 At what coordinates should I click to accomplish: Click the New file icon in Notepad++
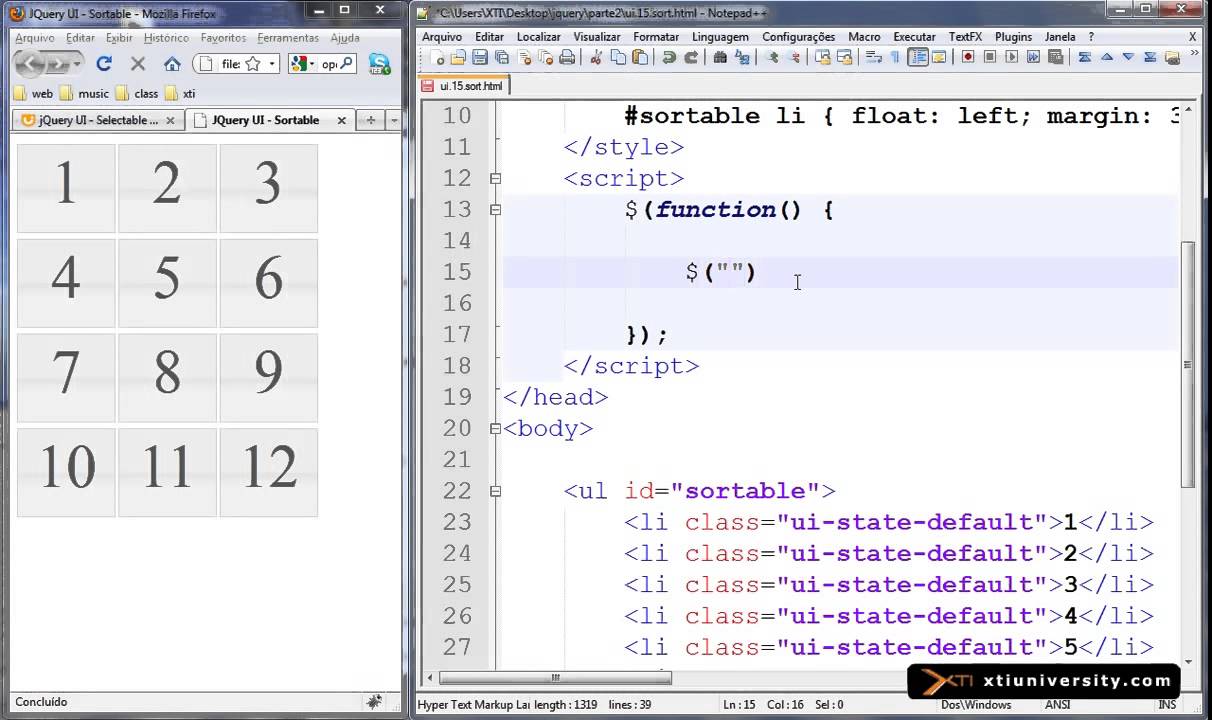pyautogui.click(x=437, y=57)
